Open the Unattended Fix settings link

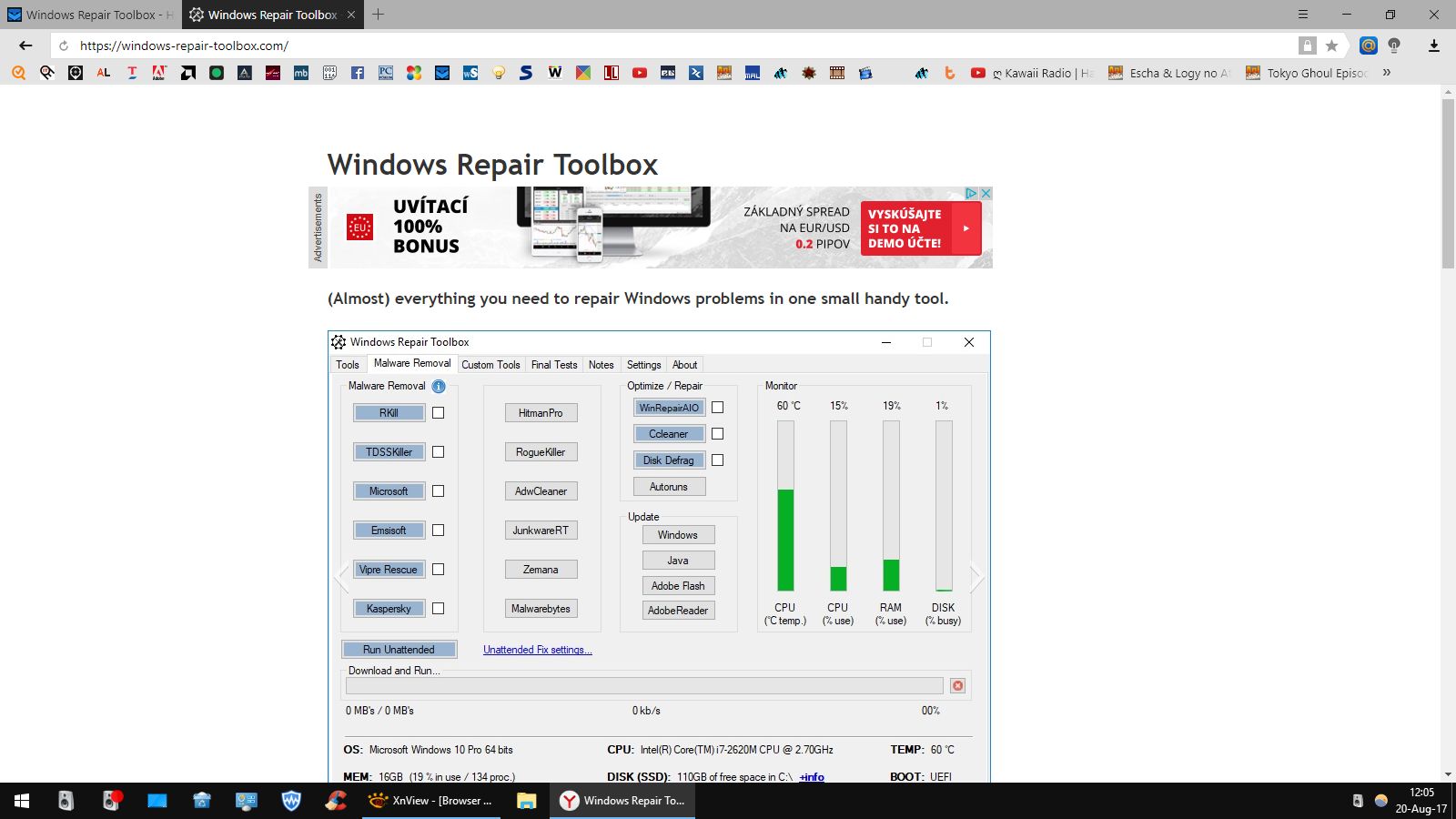tap(537, 650)
